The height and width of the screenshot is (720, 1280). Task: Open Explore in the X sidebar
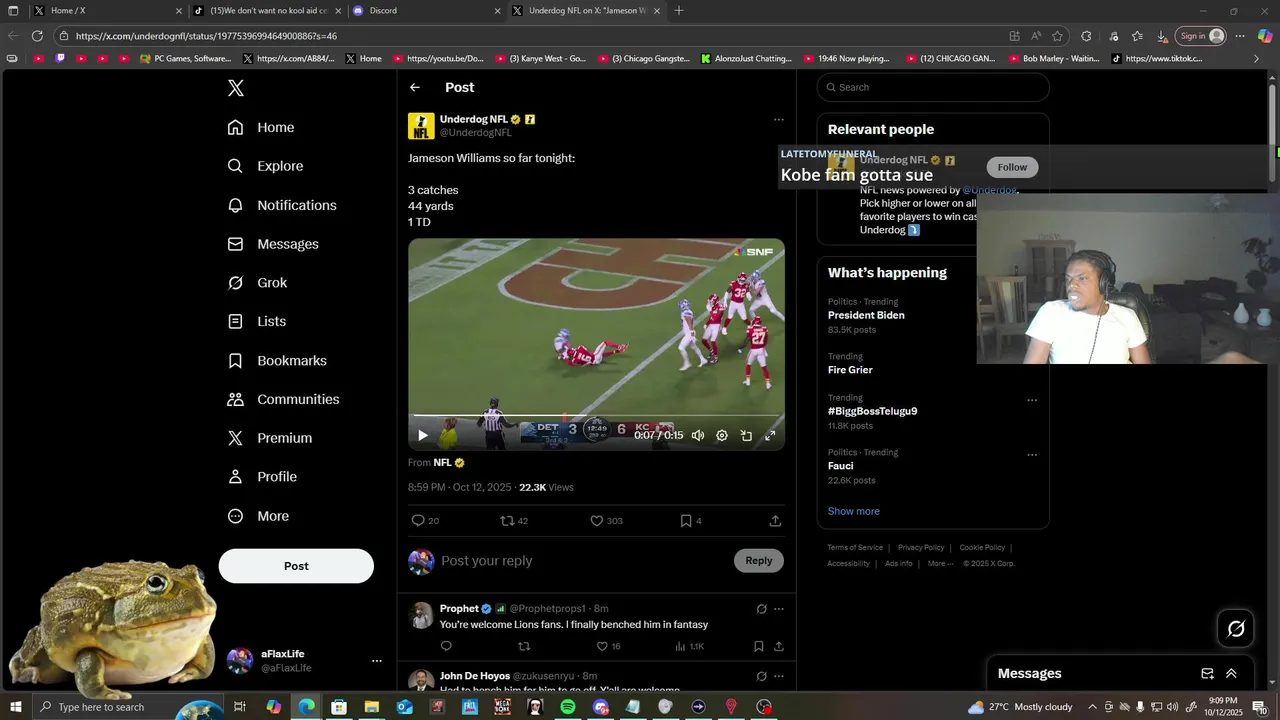click(266, 166)
